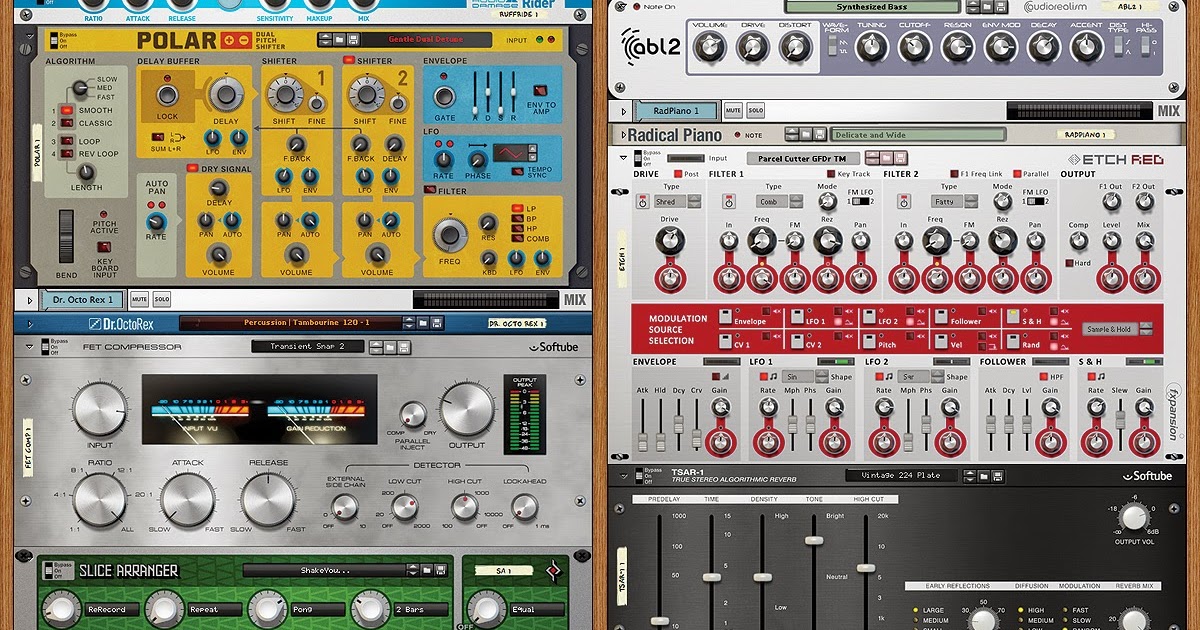Click FET Compressor Transient Snap 2 patch display

tap(307, 346)
